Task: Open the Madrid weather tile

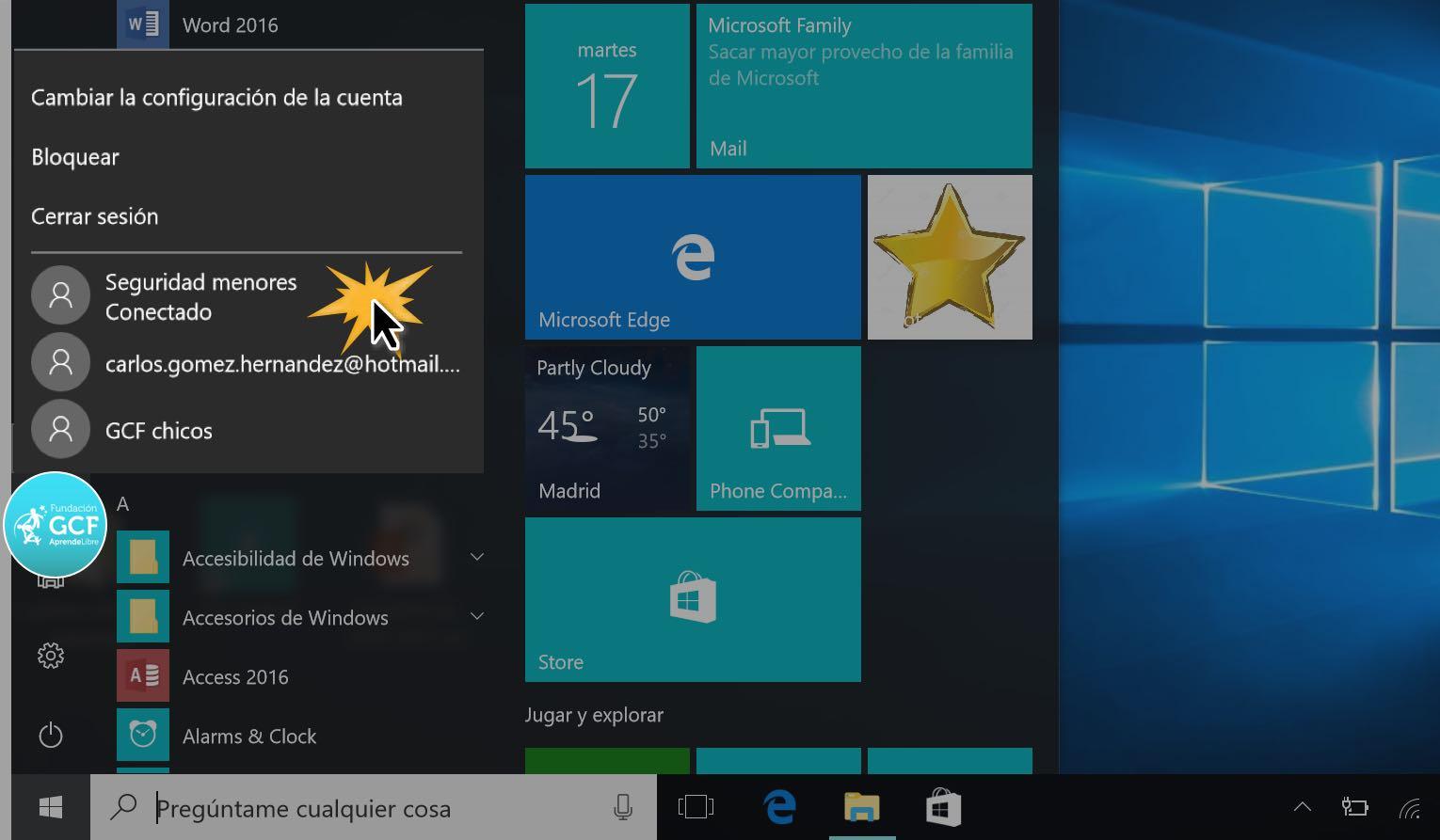Action: 607,428
